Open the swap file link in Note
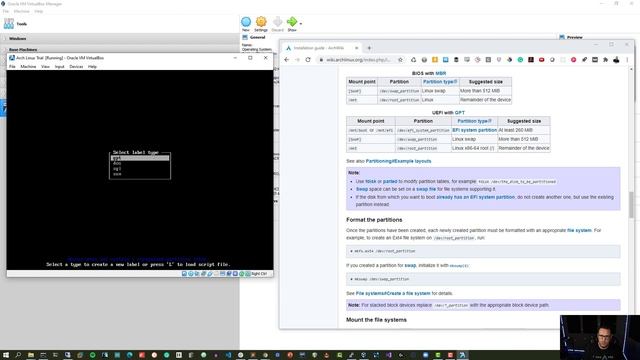Screen dimensions: 640x360 426,189
